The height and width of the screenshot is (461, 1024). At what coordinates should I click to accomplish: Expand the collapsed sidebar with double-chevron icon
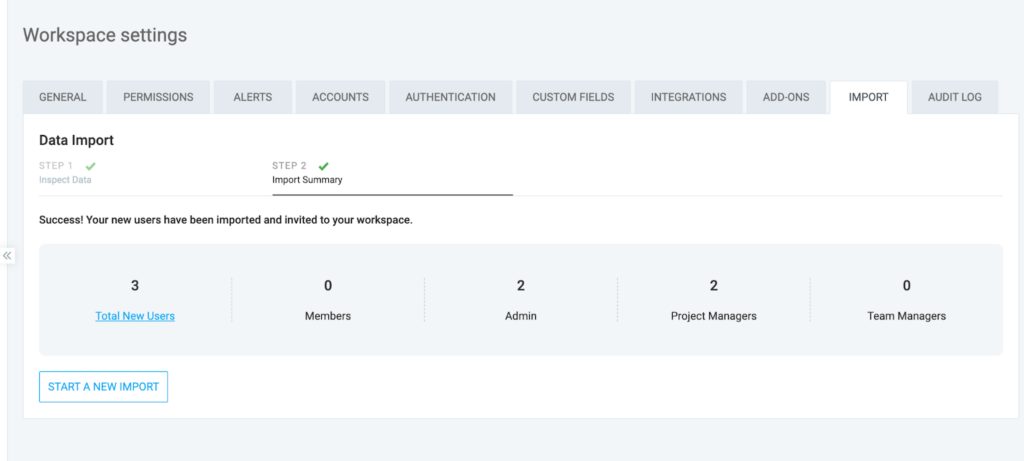(x=7, y=256)
